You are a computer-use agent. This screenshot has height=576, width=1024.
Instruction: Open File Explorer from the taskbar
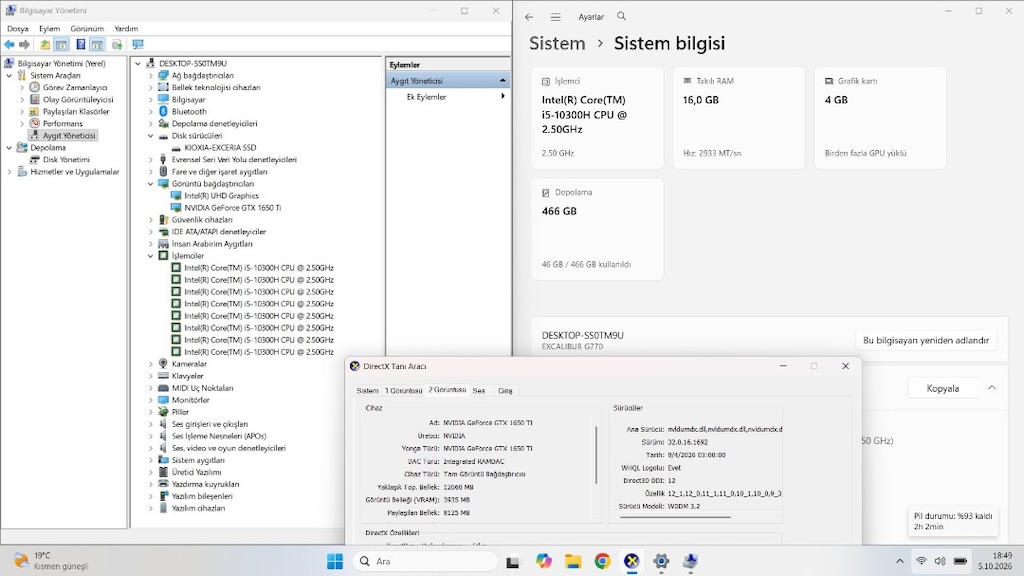point(573,561)
